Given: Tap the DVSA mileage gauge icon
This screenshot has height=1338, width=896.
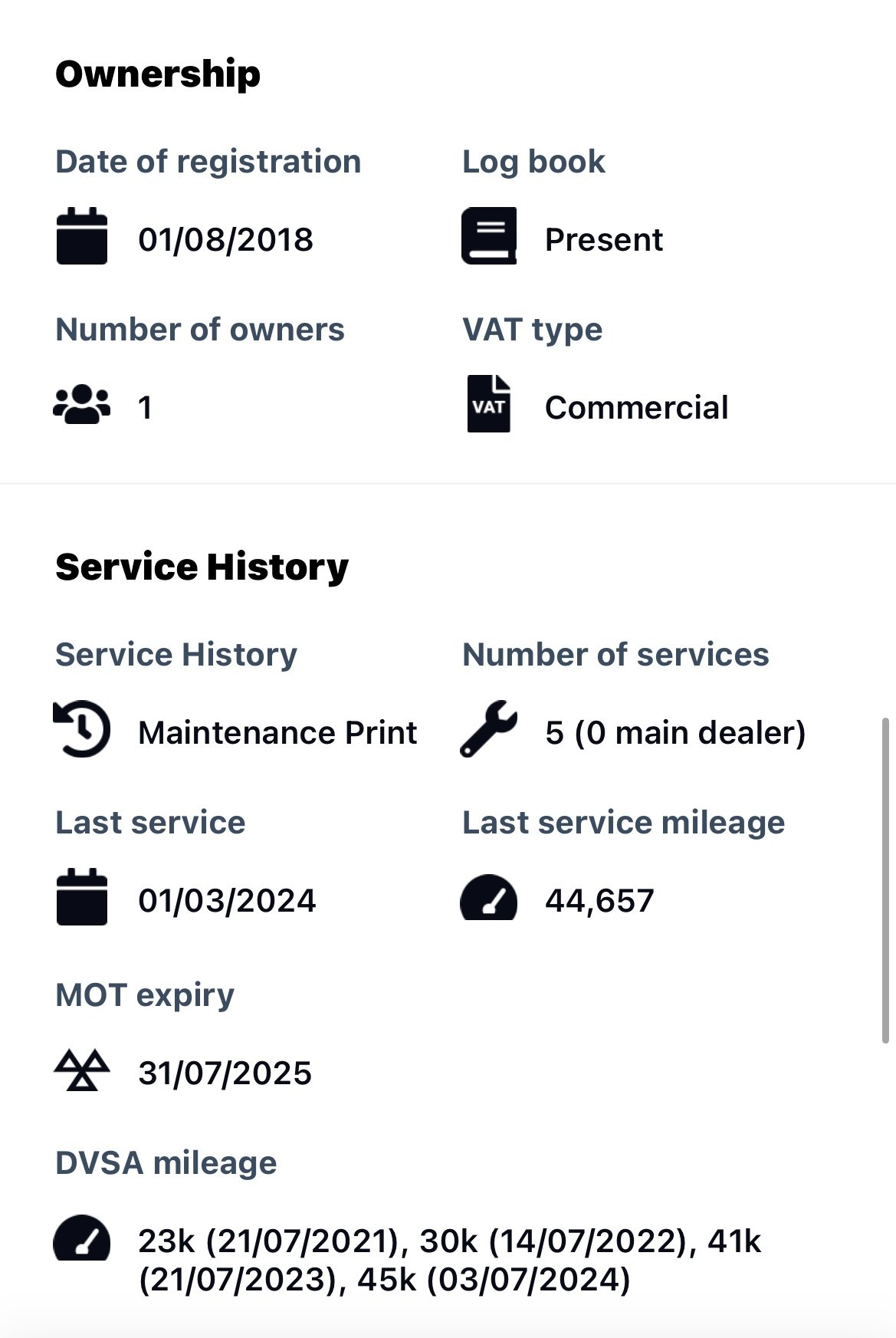Looking at the screenshot, I should click(82, 1238).
